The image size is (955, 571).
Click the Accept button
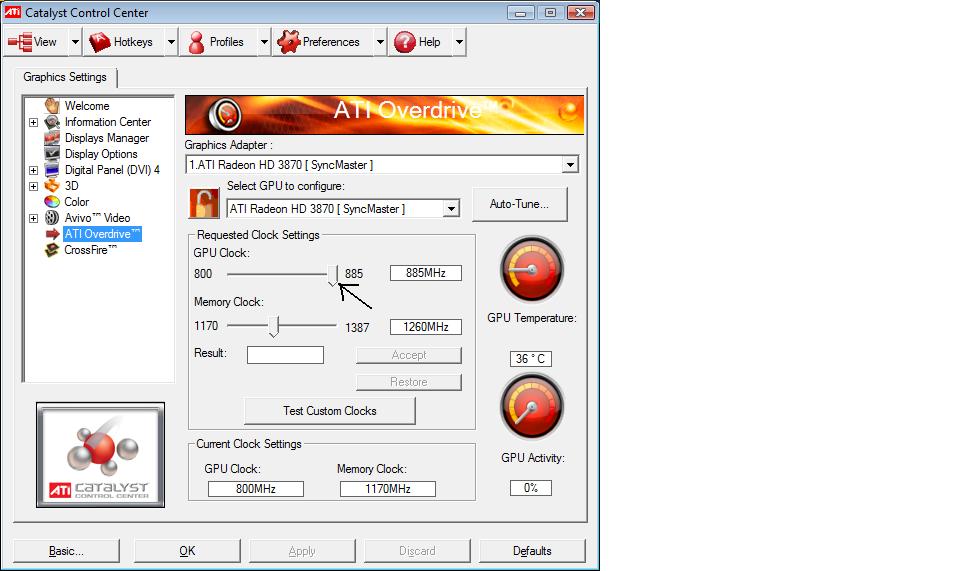409,355
